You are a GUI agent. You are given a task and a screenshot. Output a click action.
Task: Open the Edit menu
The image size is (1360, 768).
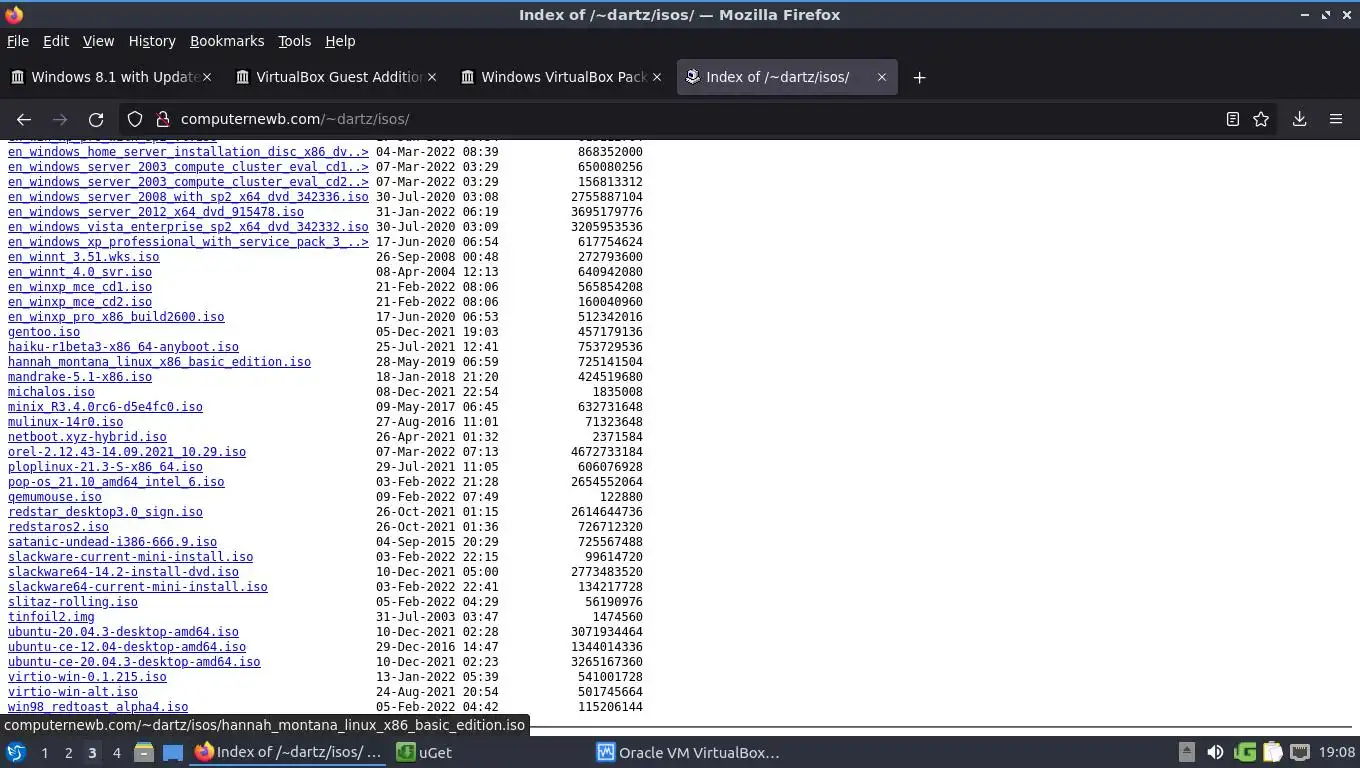[x=56, y=41]
